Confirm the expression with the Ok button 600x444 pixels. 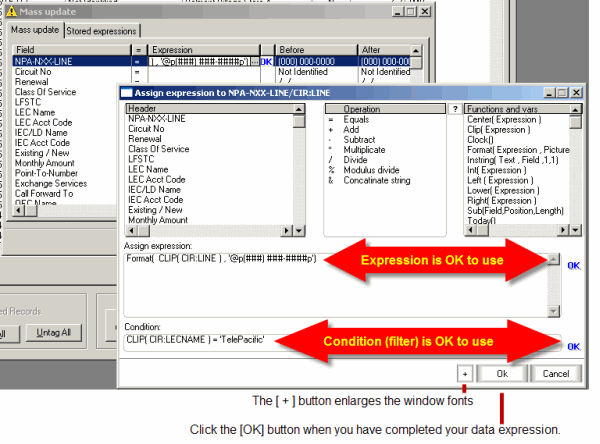pyautogui.click(x=502, y=374)
